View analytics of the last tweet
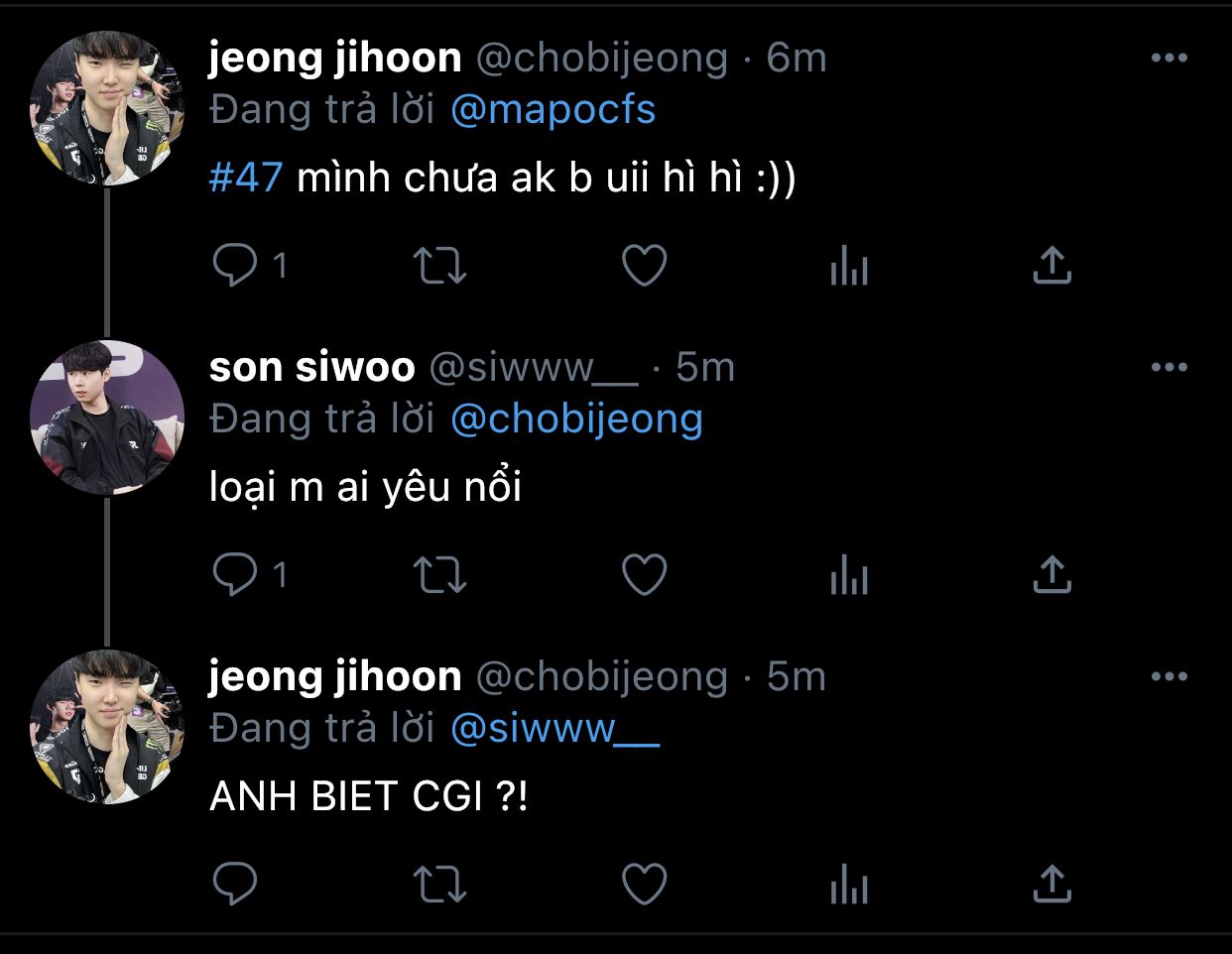This screenshot has height=954, width=1232. [x=848, y=884]
